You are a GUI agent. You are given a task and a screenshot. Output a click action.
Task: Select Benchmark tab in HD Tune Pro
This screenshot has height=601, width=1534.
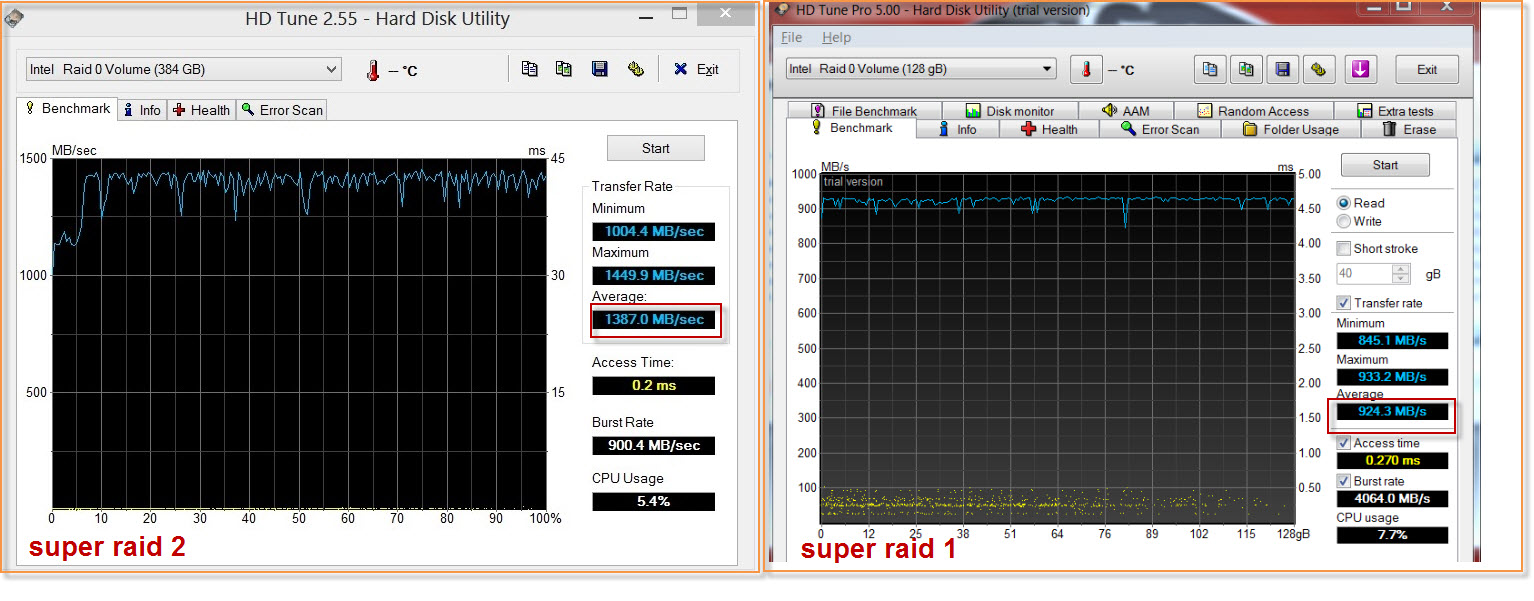coord(851,128)
